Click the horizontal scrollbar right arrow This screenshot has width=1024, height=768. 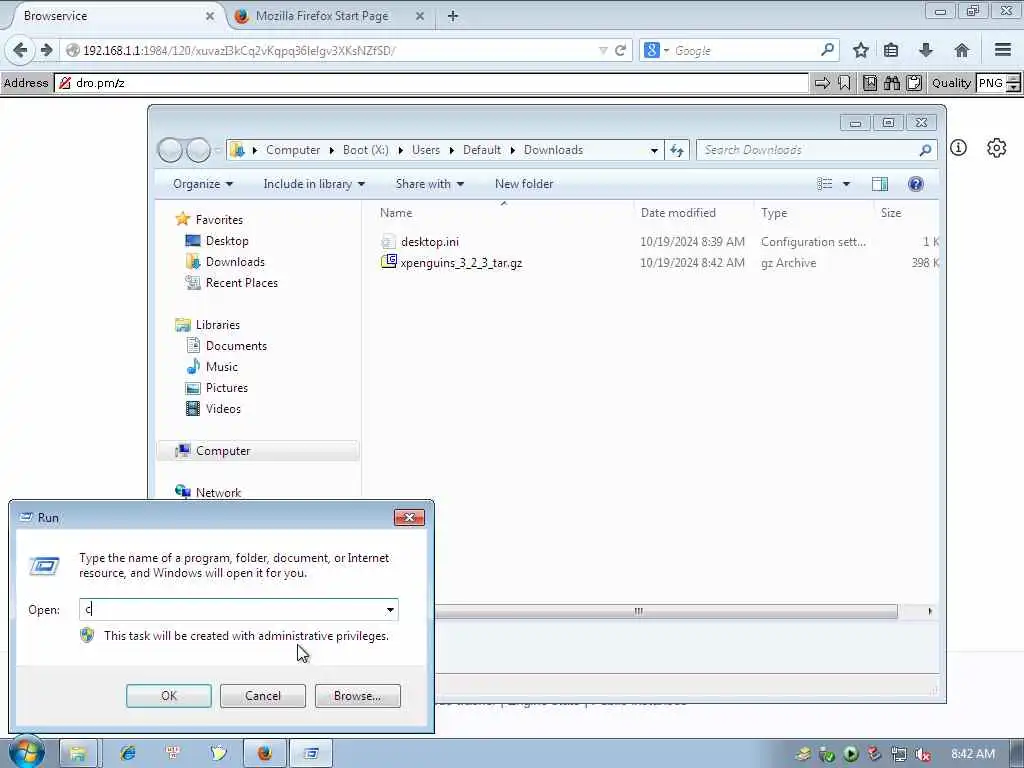pos(930,611)
